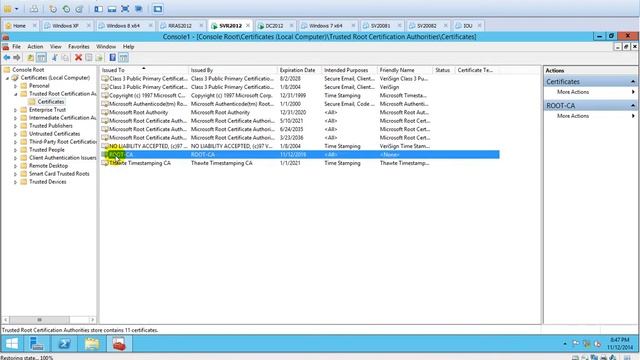Viewport: 640px width, 360px height.
Task: Open VMware power options dropdown arrow
Action: point(17,9)
